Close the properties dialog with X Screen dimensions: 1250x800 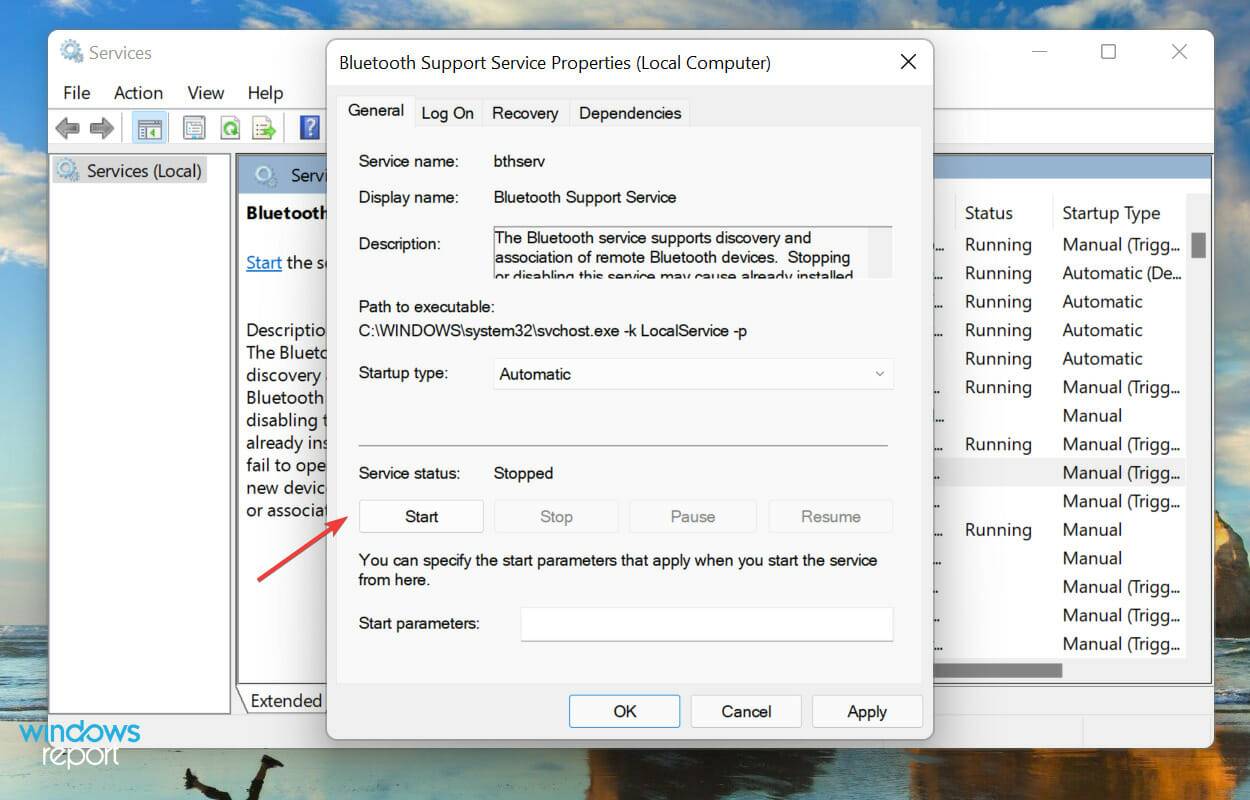point(908,62)
